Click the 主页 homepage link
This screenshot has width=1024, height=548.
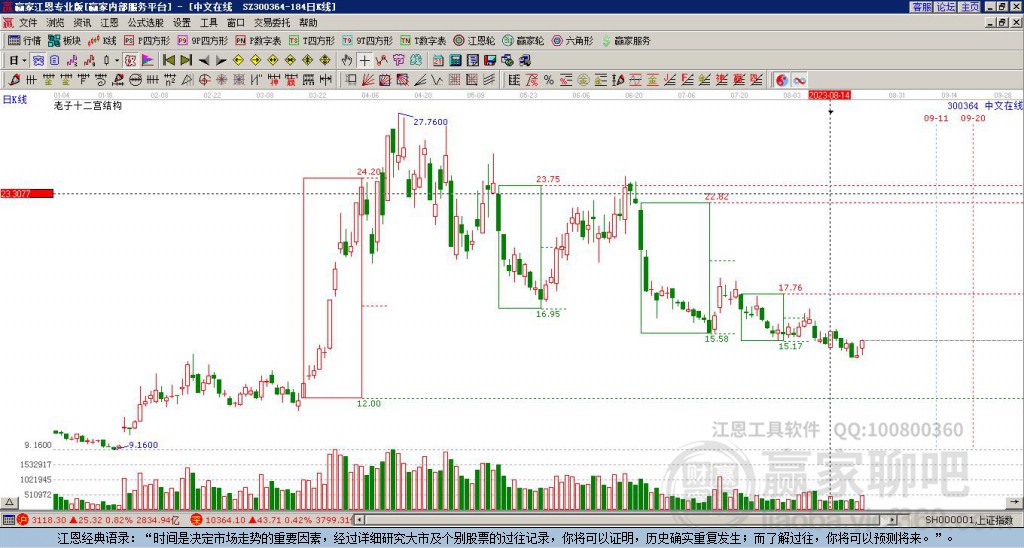(969, 7)
